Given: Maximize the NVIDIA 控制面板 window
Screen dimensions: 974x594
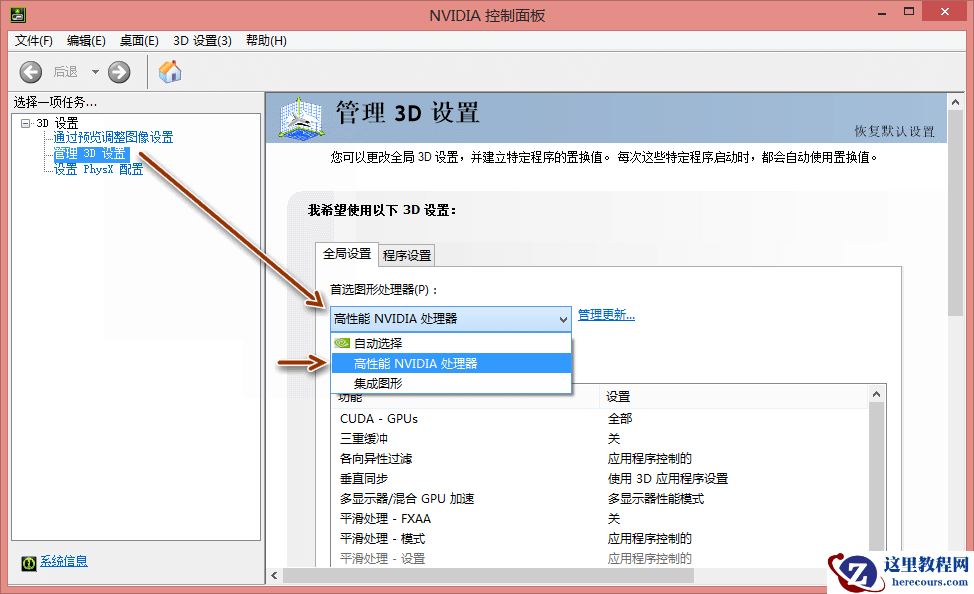Looking at the screenshot, I should click(909, 12).
